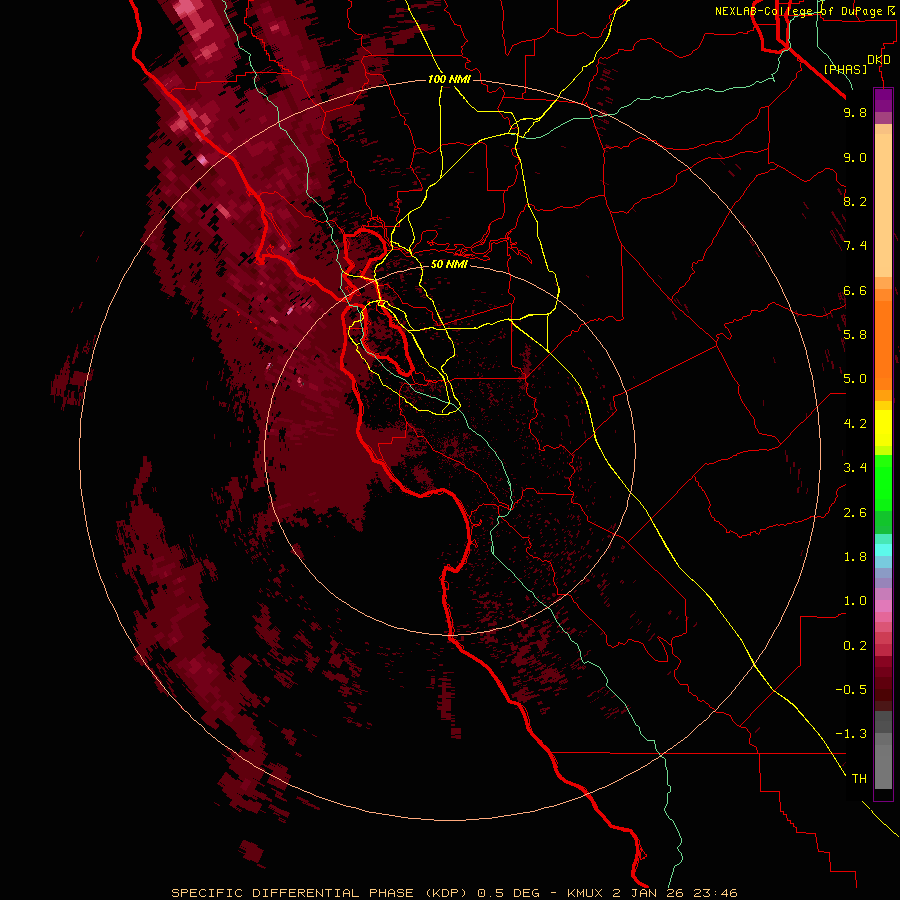Click the 1.8 scale value

click(855, 557)
